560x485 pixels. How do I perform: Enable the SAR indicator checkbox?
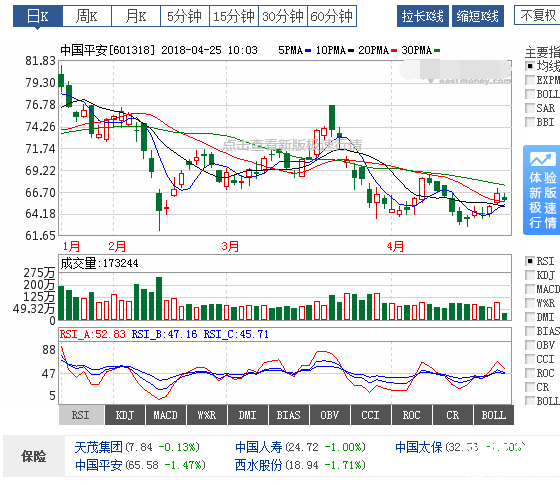tap(530, 108)
